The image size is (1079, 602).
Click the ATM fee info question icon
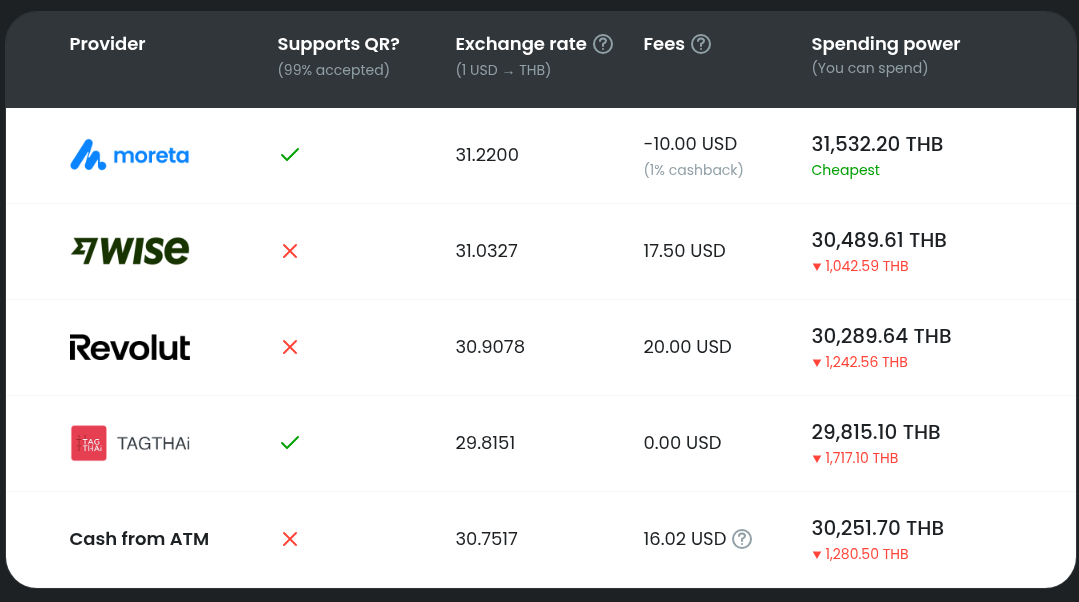[x=742, y=539]
